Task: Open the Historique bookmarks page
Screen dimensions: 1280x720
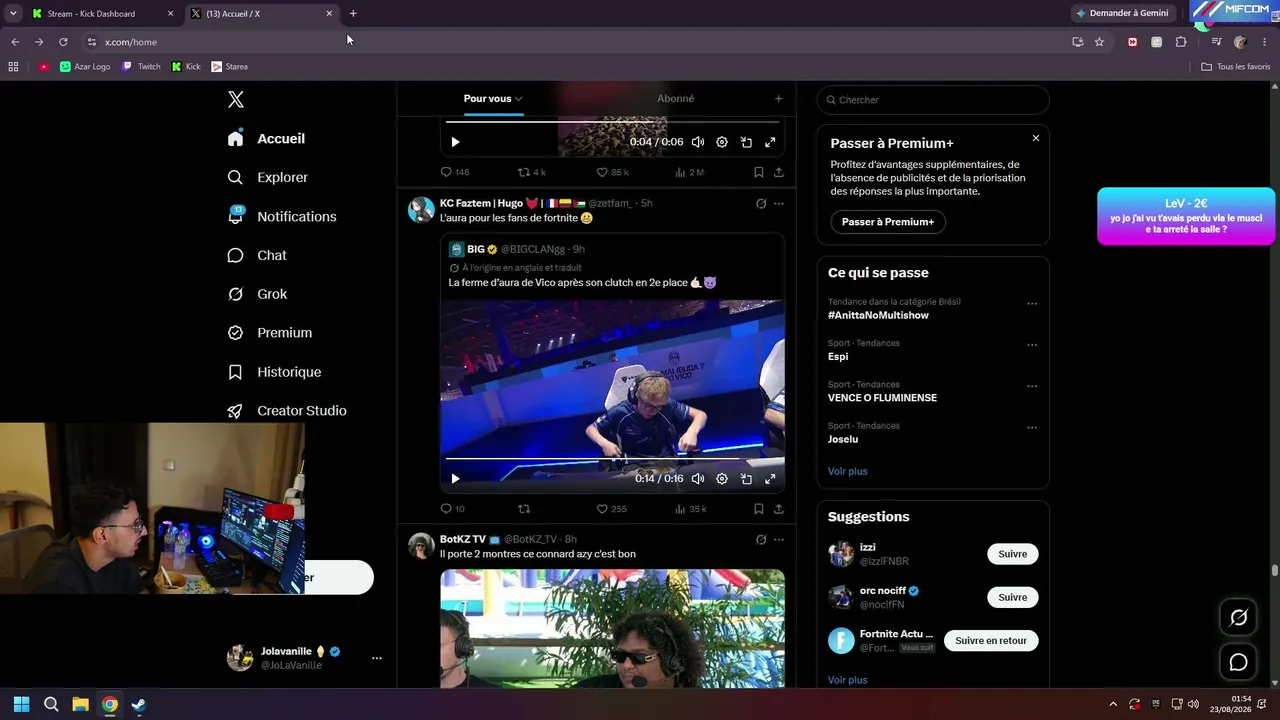Action: pyautogui.click(x=274, y=372)
